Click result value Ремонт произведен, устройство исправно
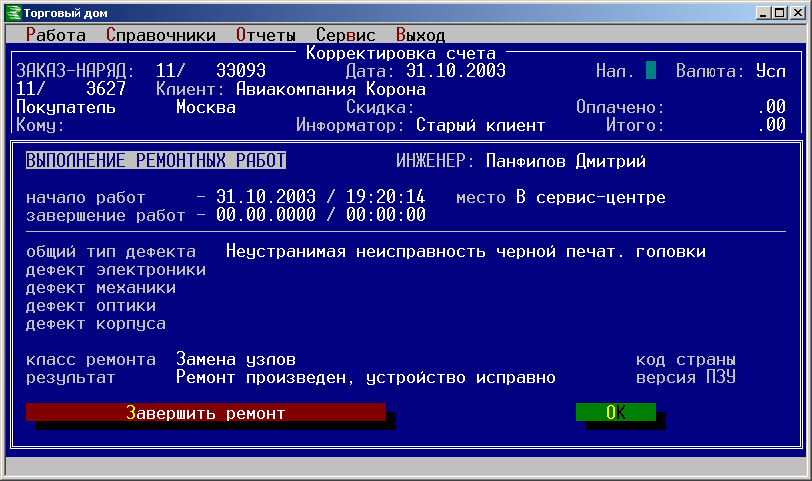The width and height of the screenshot is (812, 481). [366, 377]
